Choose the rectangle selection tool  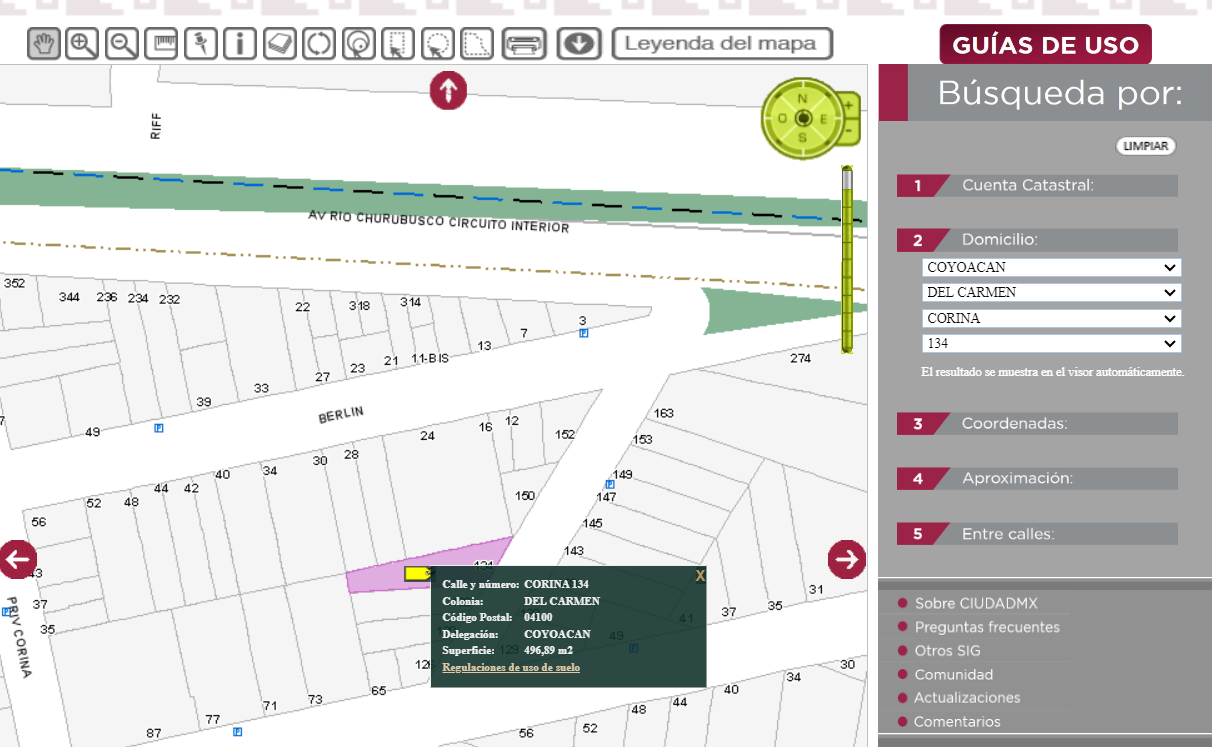(x=398, y=44)
